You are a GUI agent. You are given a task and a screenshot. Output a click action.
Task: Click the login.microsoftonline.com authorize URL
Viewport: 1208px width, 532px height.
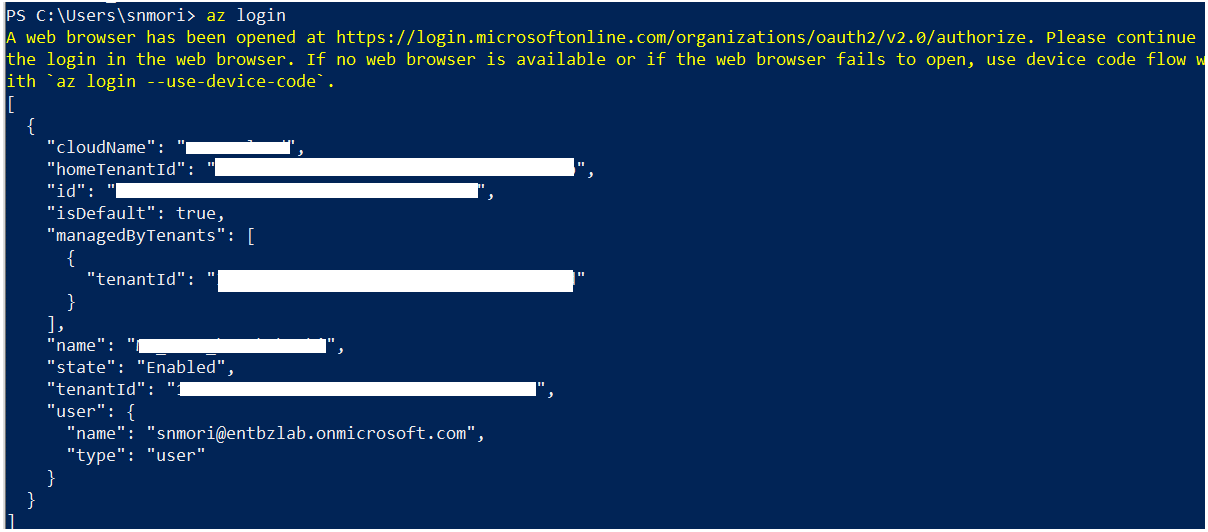(690, 38)
